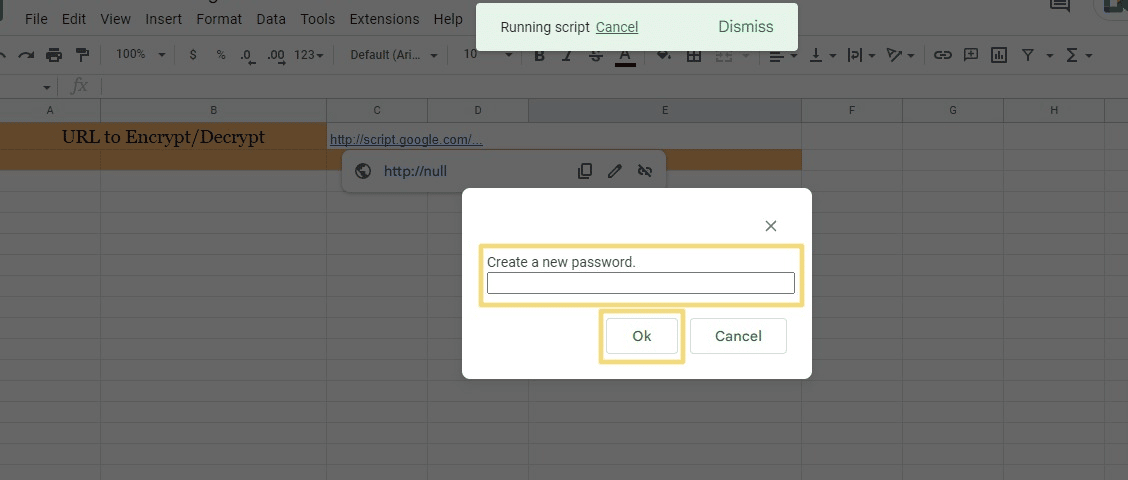This screenshot has height=480, width=1128.
Task: Expand the 123 number format dropdown
Action: (x=308, y=55)
